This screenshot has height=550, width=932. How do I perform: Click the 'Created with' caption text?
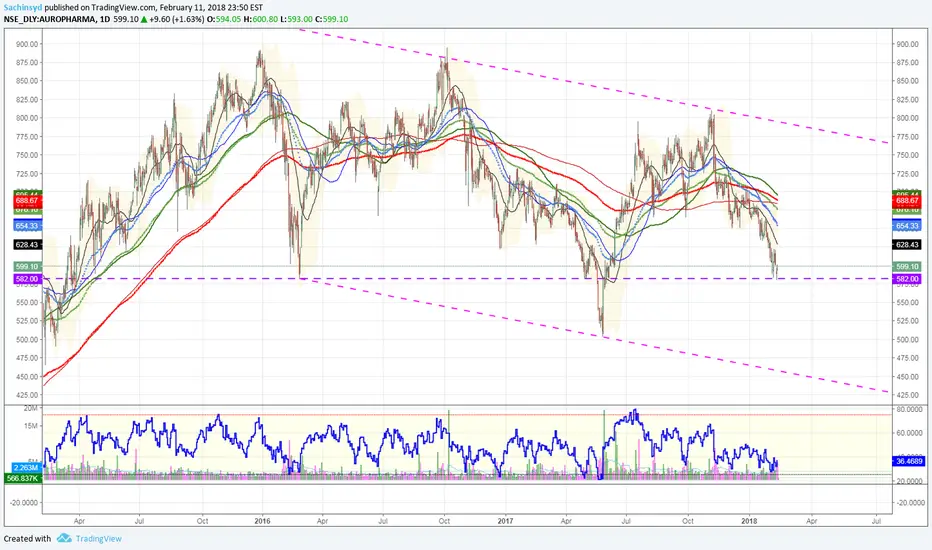pyautogui.click(x=27, y=539)
